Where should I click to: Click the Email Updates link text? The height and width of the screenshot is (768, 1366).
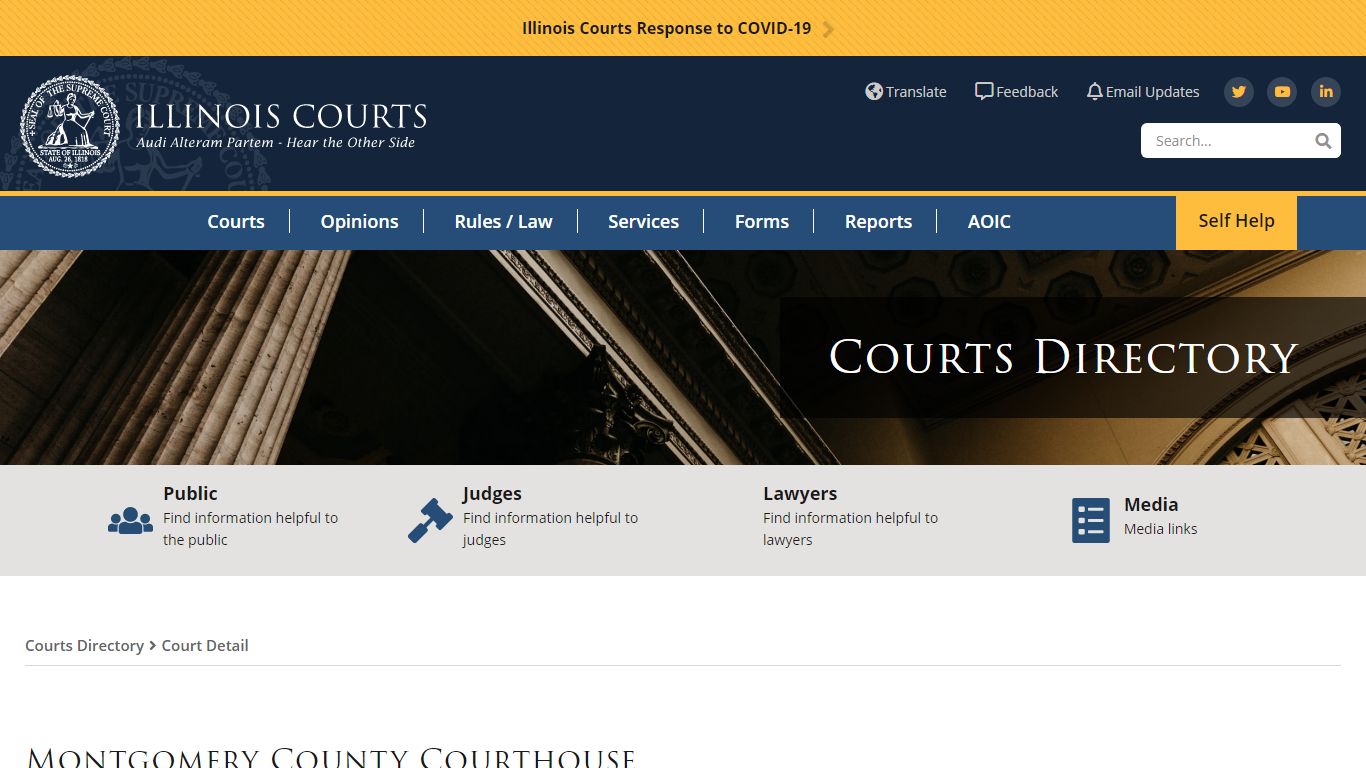tap(1152, 92)
